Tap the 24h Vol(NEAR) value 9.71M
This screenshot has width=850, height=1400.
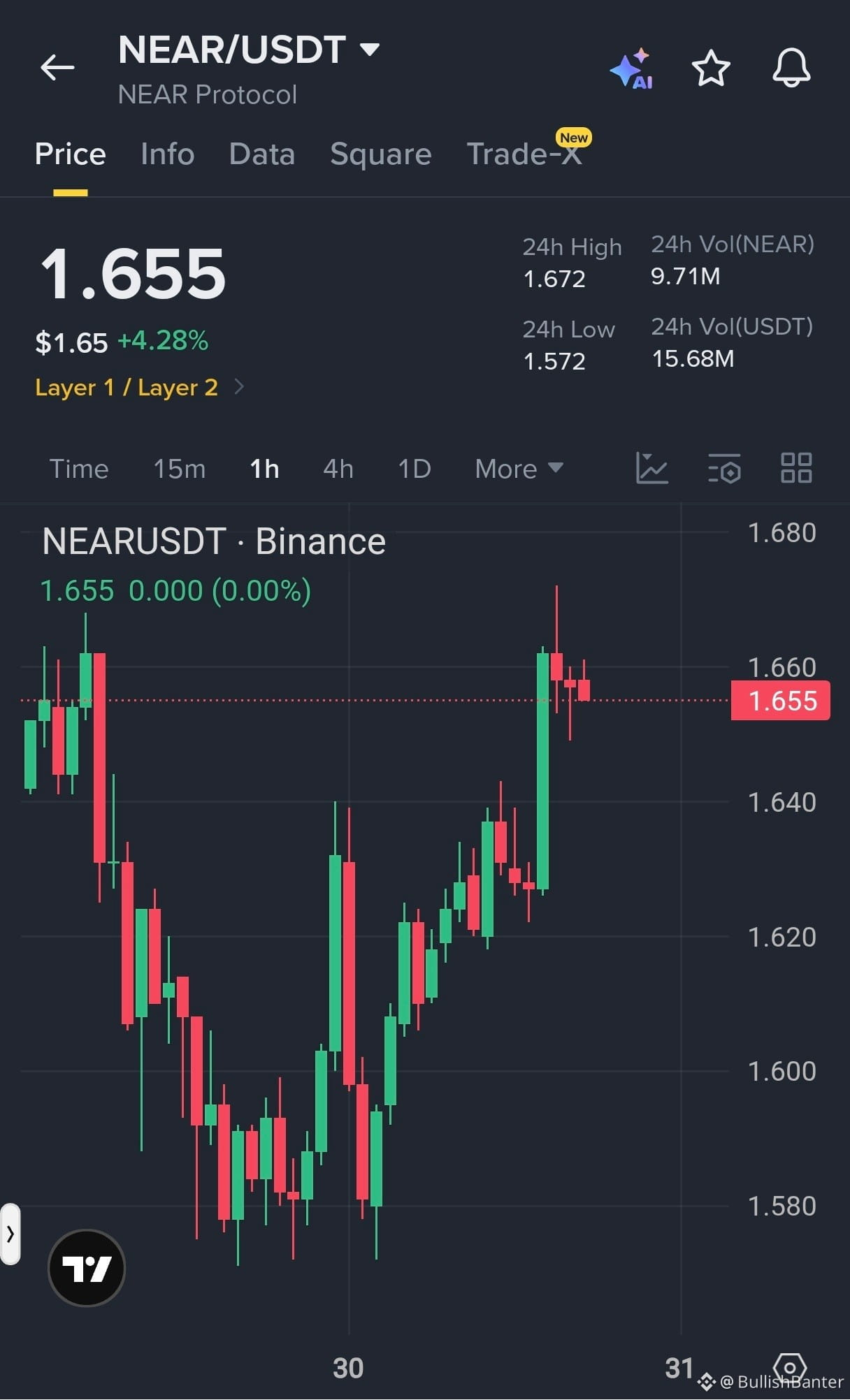click(x=686, y=276)
